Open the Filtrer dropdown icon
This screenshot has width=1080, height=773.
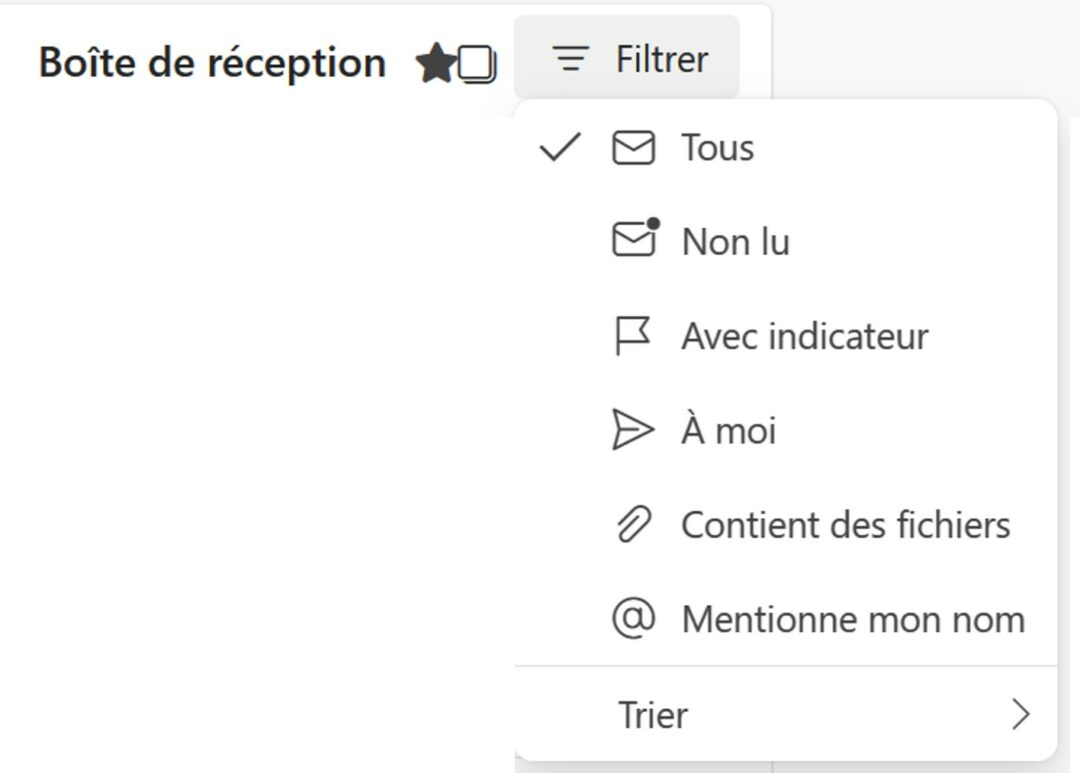tap(570, 58)
